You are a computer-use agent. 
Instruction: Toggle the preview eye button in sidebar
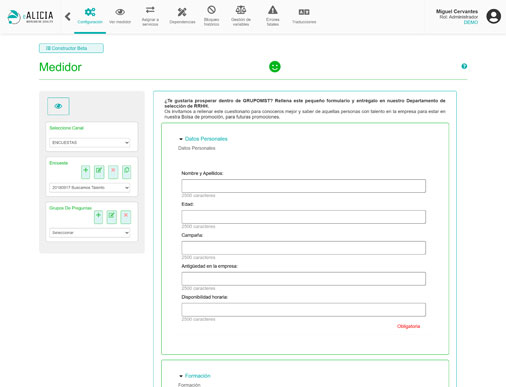click(x=58, y=106)
